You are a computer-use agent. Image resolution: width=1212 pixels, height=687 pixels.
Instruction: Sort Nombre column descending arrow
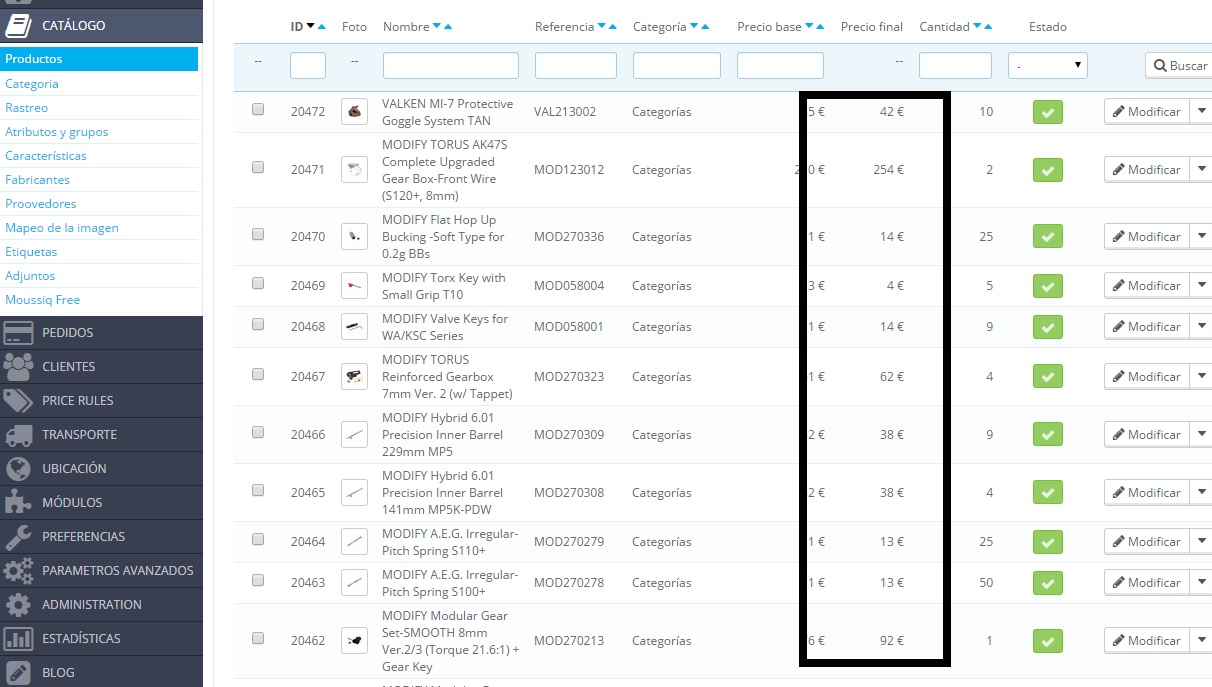(437, 27)
